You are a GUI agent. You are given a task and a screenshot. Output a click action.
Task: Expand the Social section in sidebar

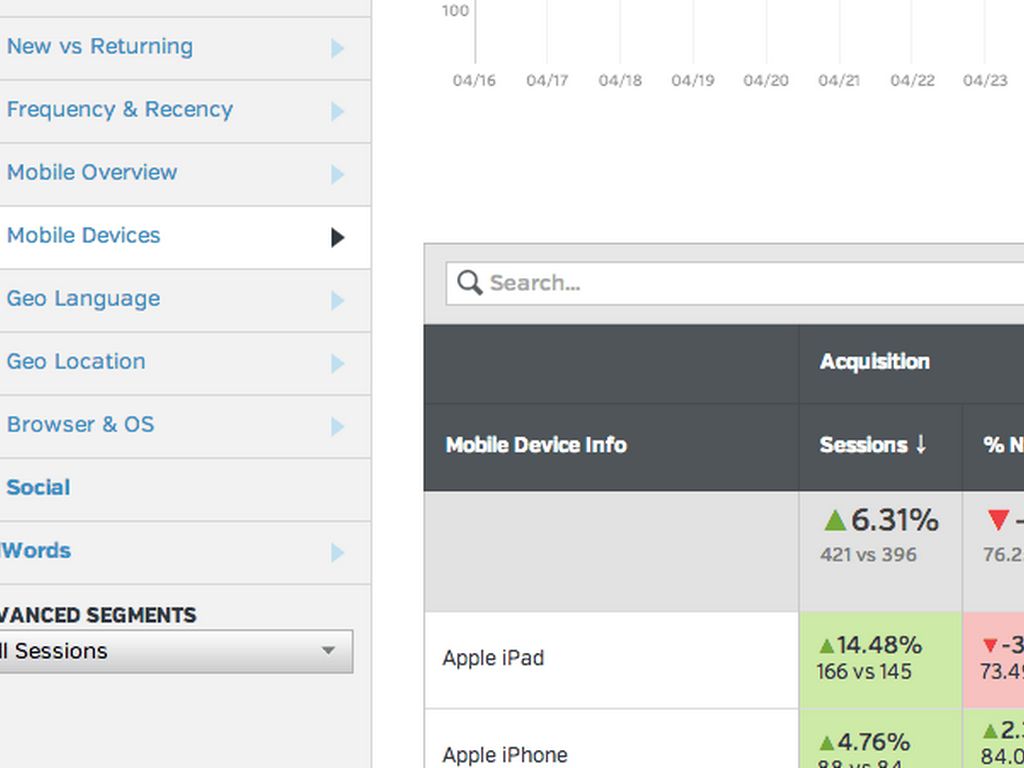pos(38,488)
